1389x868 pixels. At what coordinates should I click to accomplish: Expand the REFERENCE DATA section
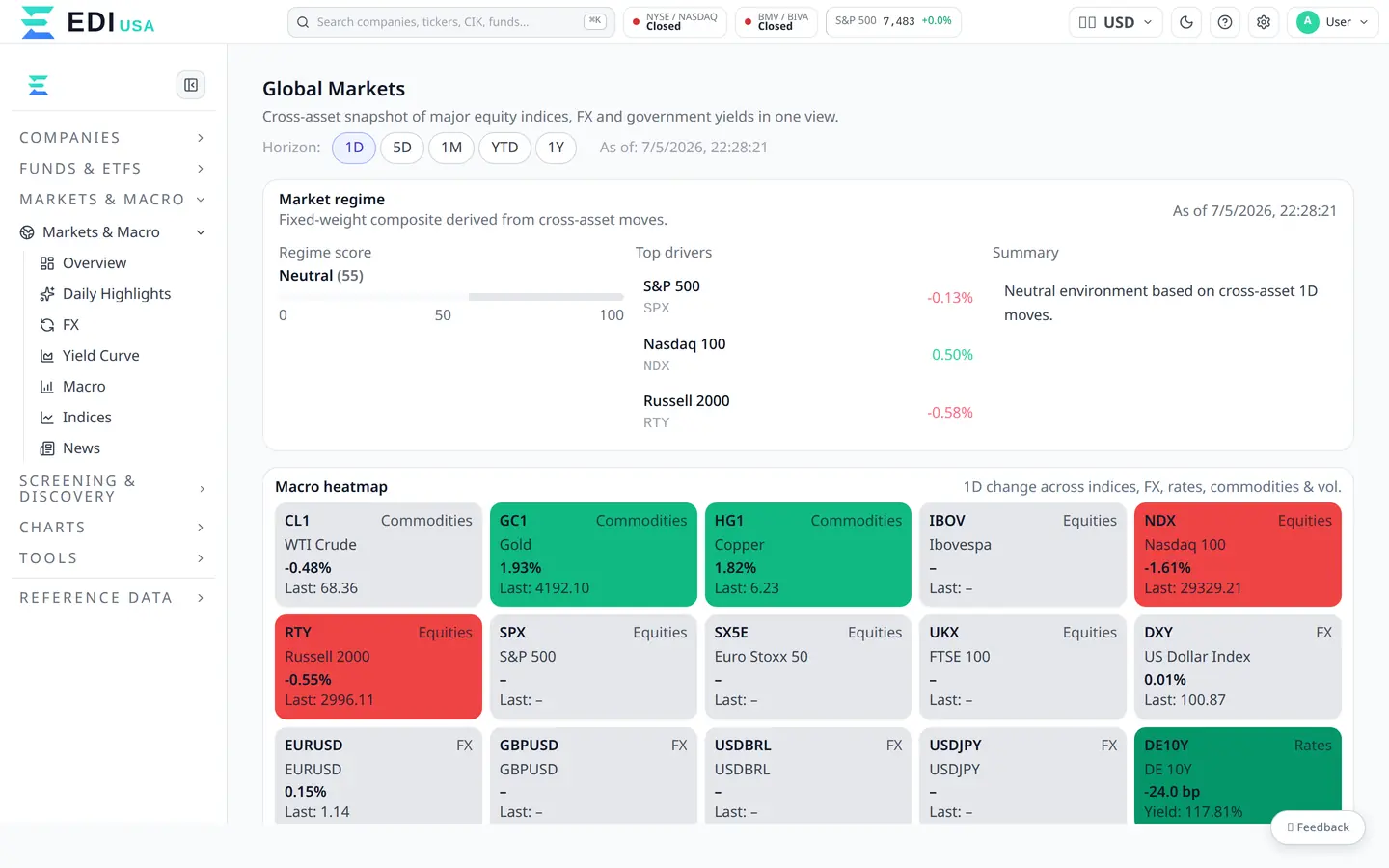coord(113,598)
